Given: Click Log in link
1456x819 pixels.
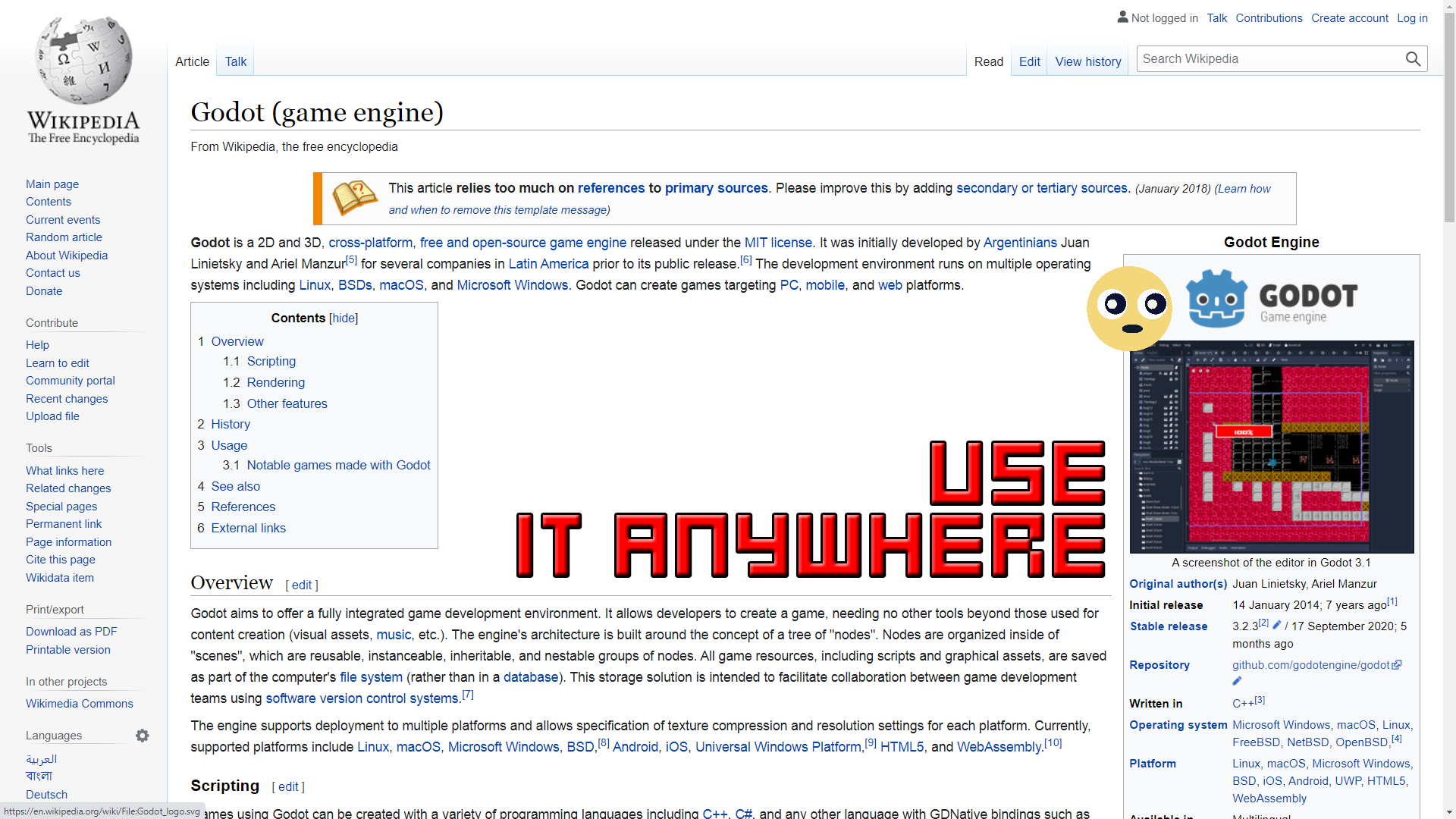Looking at the screenshot, I should [1412, 17].
